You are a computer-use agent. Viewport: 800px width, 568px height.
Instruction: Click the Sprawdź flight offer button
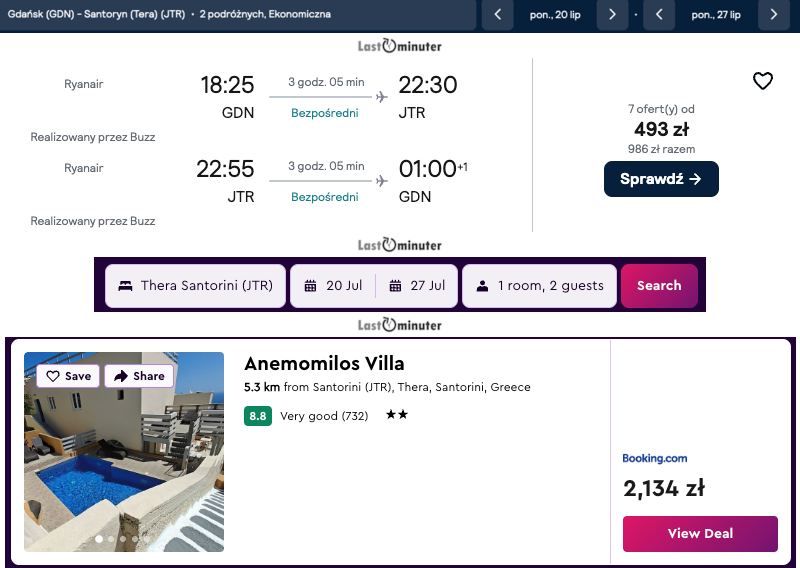[x=661, y=179]
